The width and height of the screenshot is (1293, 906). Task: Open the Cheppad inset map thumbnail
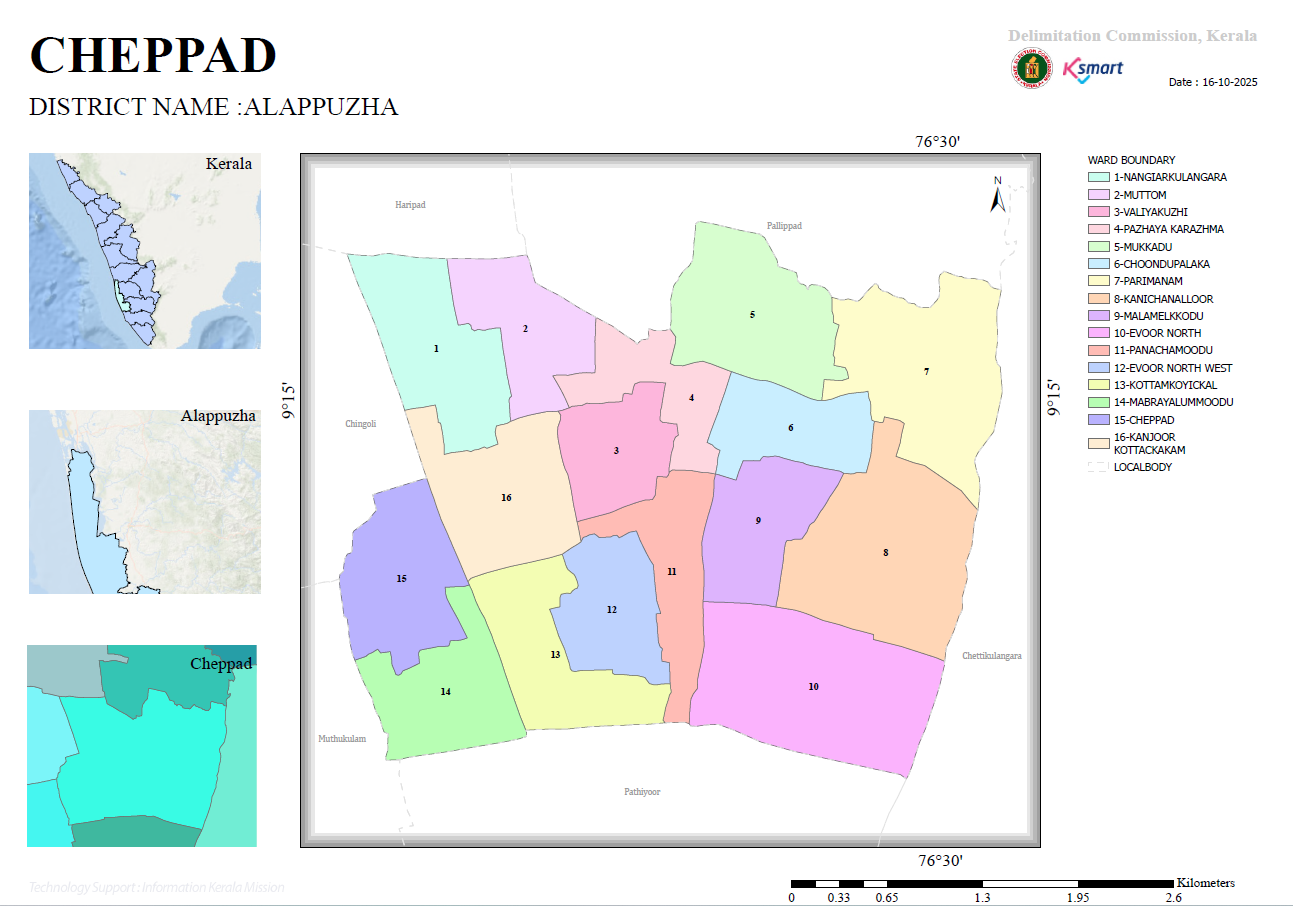tap(142, 746)
